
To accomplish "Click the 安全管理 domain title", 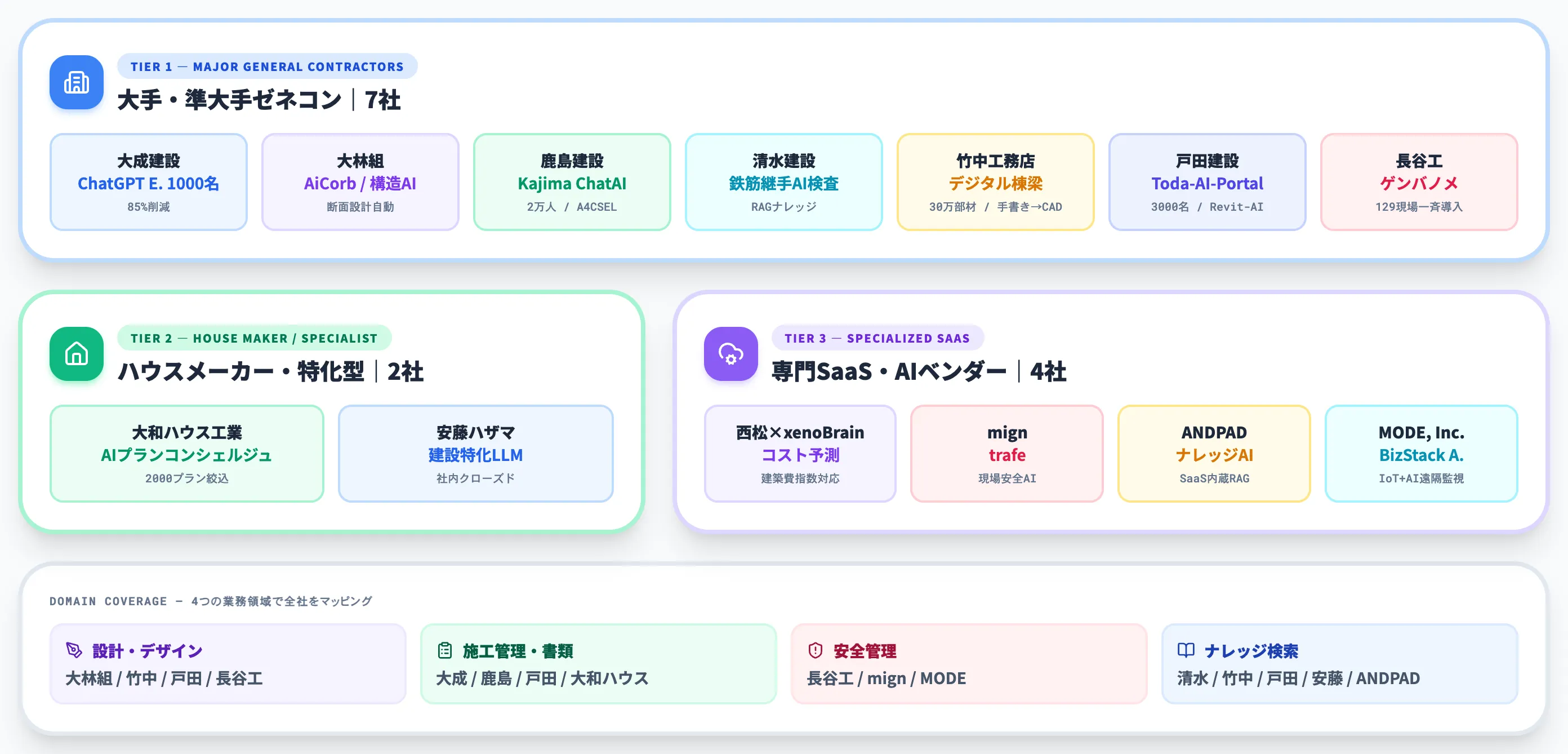I will pos(865,651).
